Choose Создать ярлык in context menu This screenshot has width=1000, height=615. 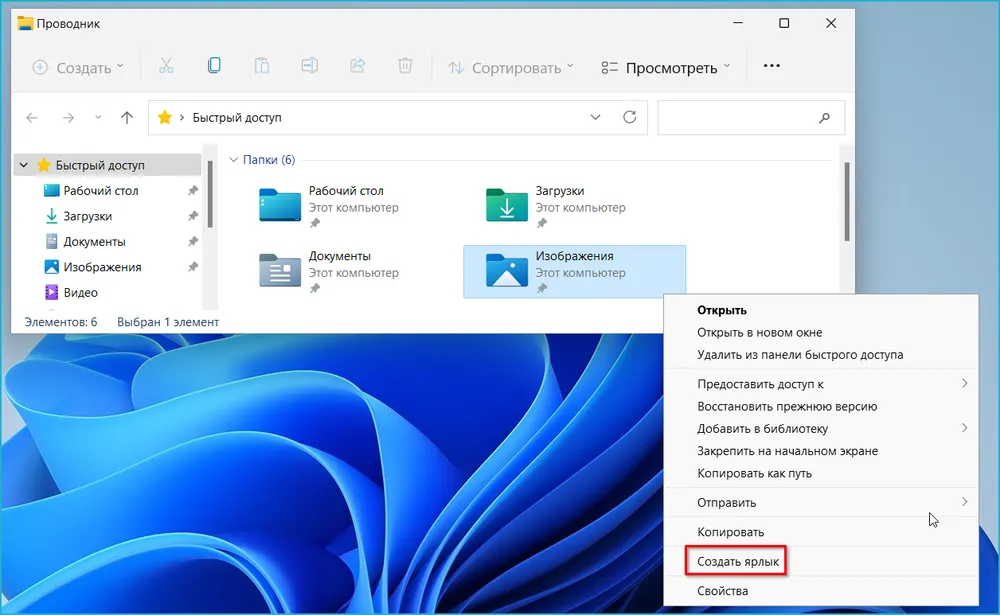[x=738, y=562]
